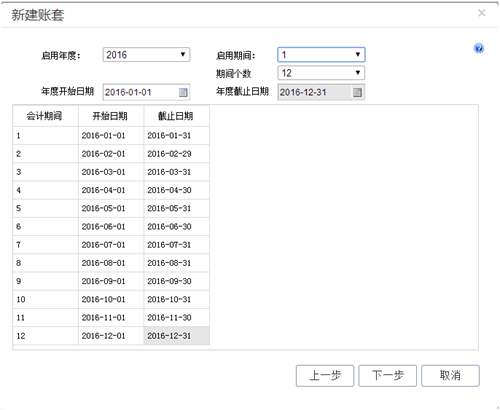500x410 pixels.
Task: Select end date cell 2016-12-31 in period 12
Action: point(177,336)
